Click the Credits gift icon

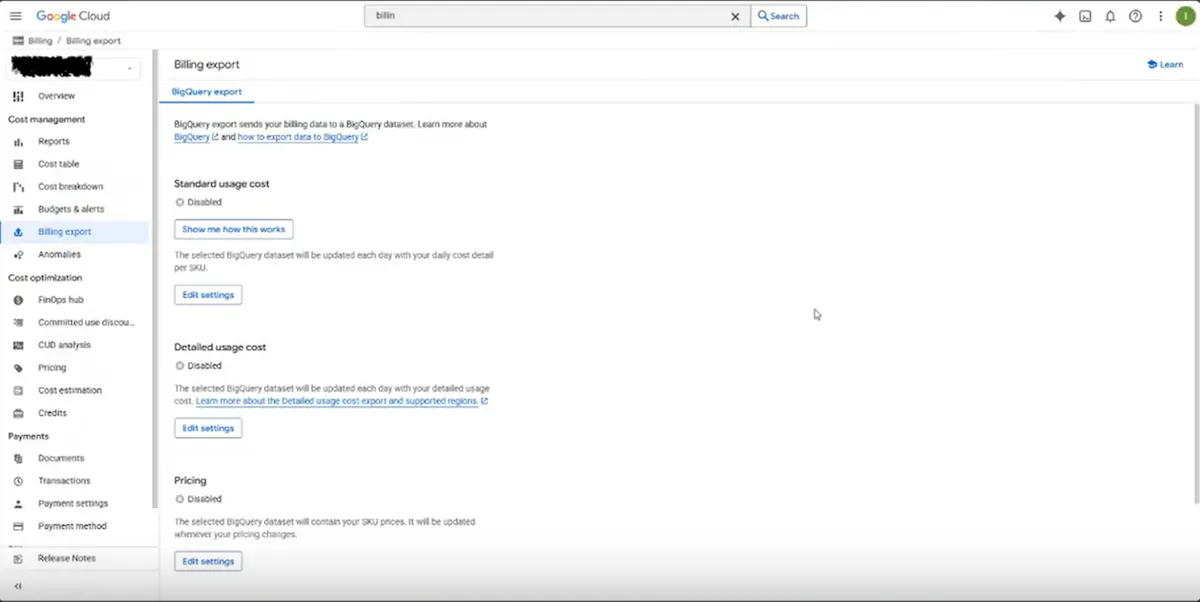point(18,413)
